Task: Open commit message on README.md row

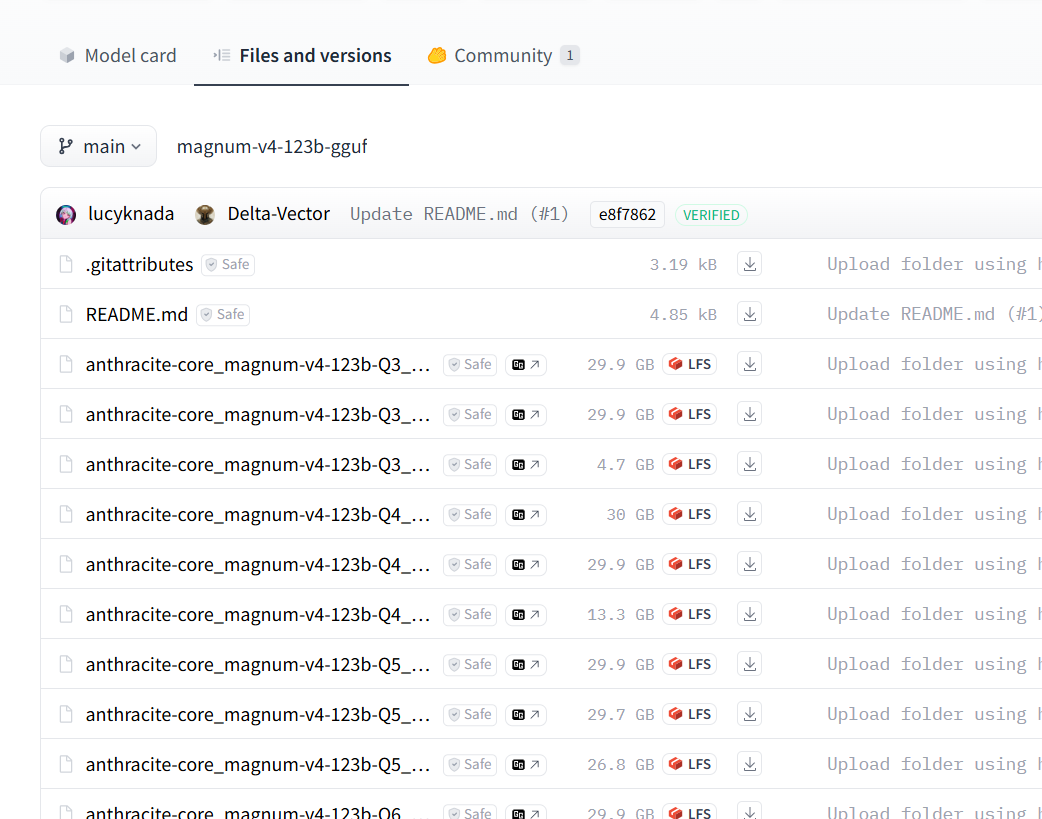Action: 934,314
